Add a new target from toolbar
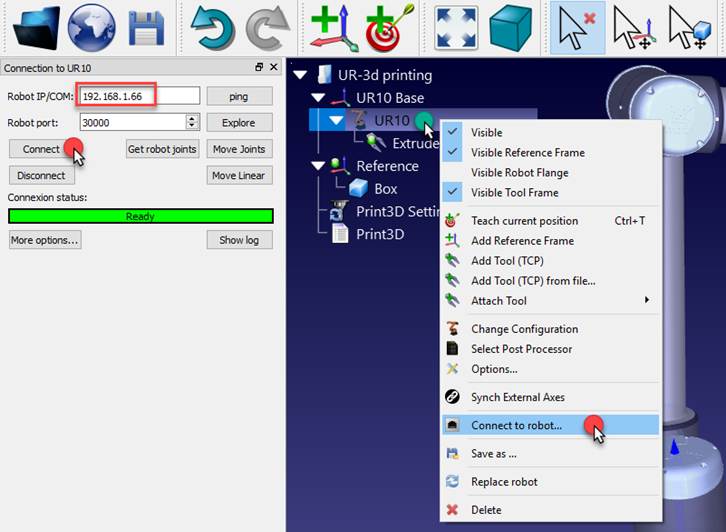The width and height of the screenshot is (726, 532). coord(385,27)
